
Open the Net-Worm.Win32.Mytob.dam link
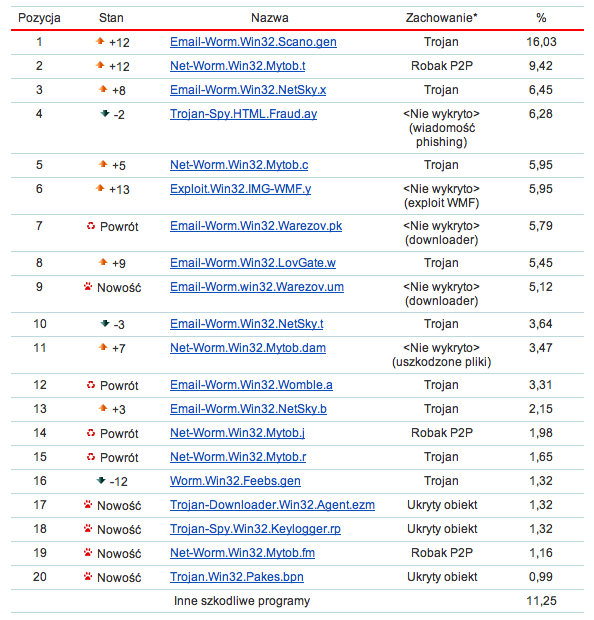[x=248, y=348]
